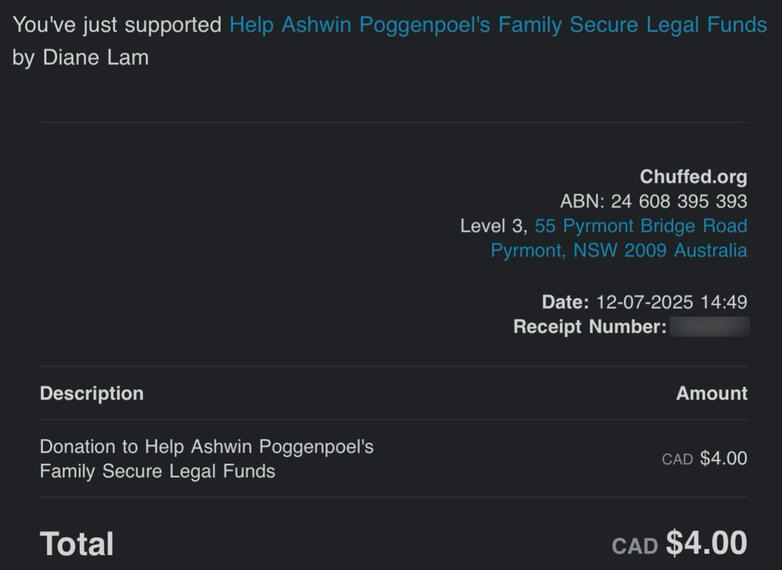Click the CAD label in Total row
This screenshot has width=782, height=570.
pos(634,546)
